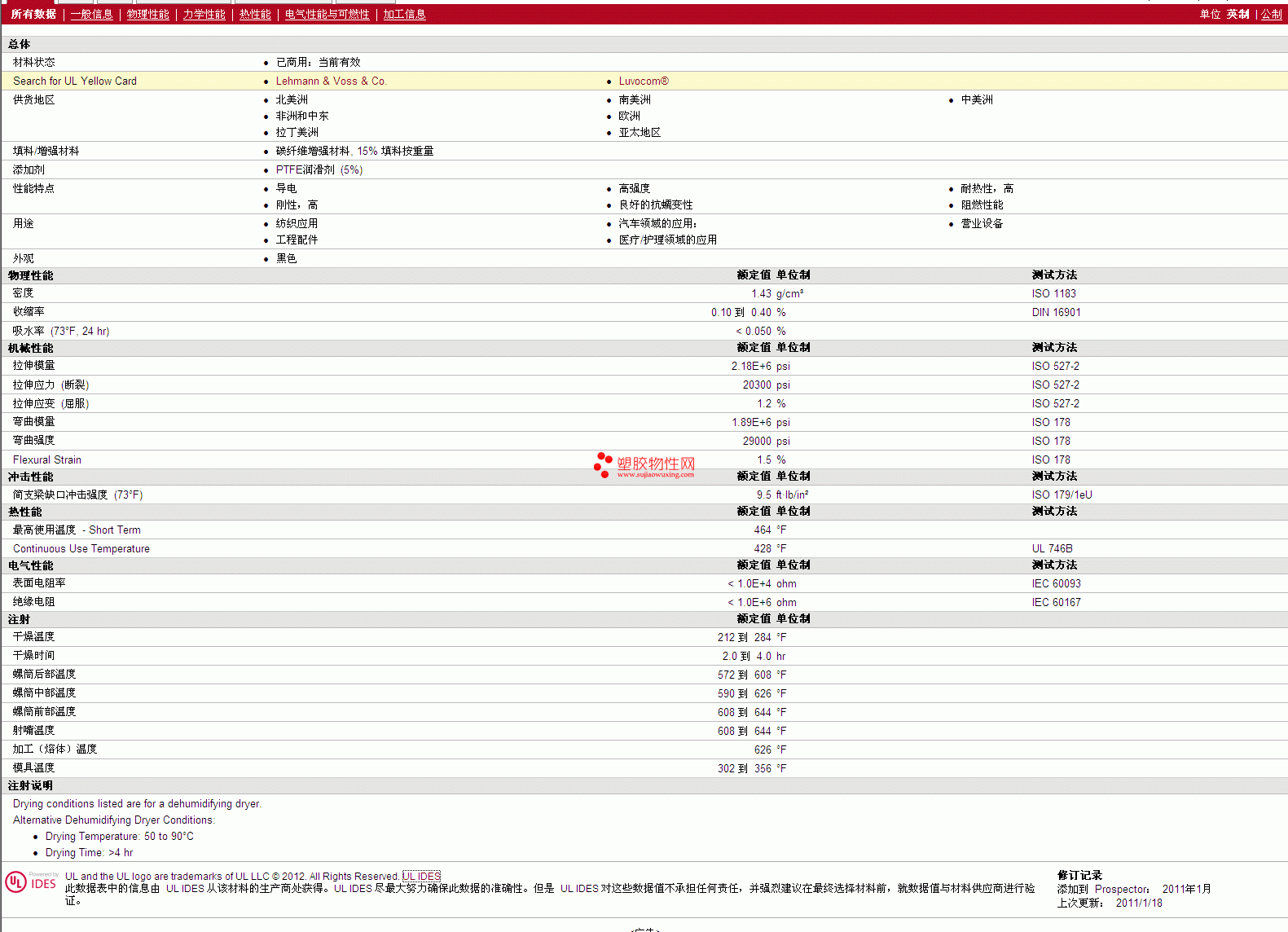Click the 已商用：当前有效 status text

click(x=318, y=62)
